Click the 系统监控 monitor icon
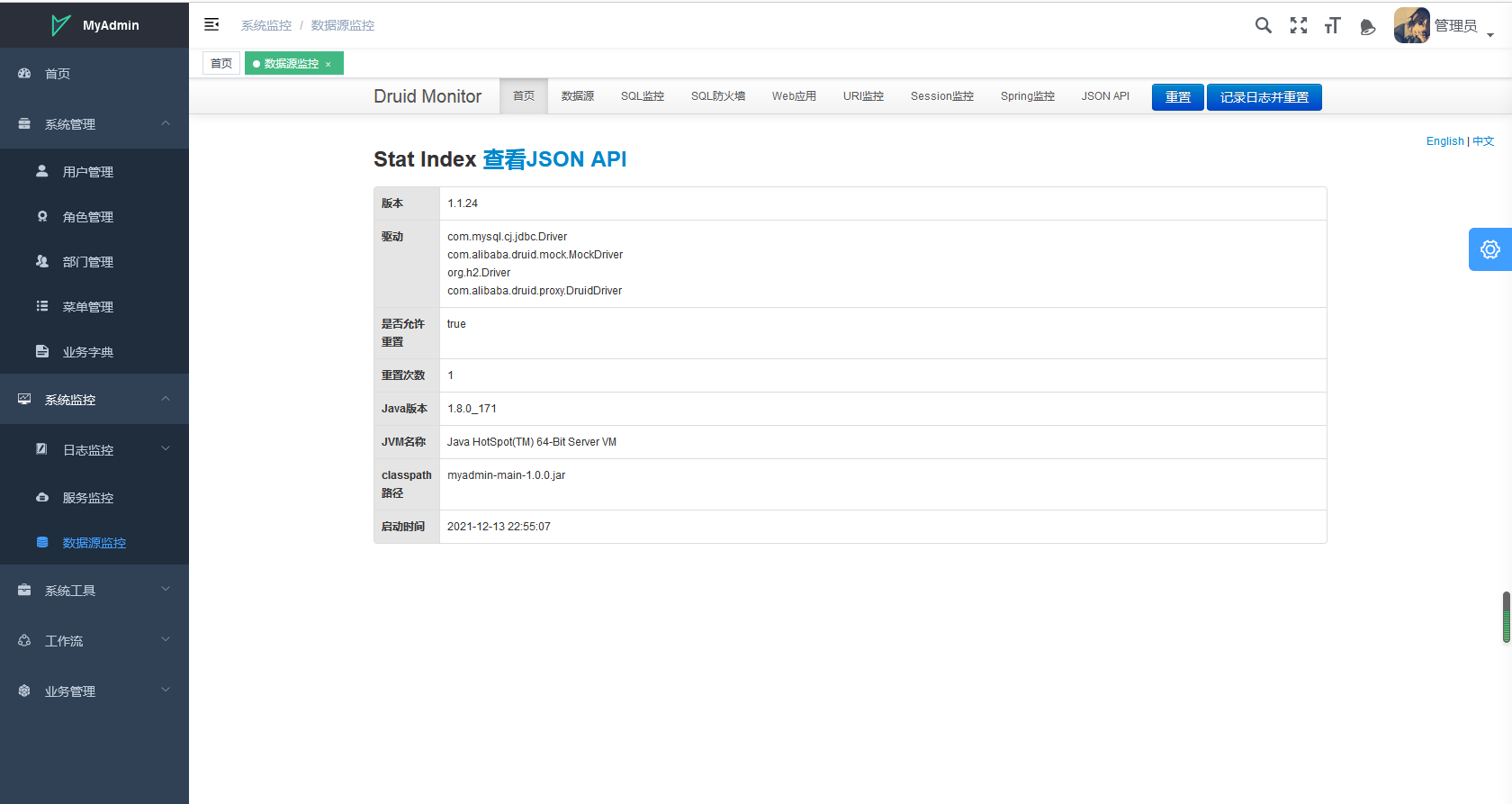This screenshot has width=1512, height=804. pos(24,399)
